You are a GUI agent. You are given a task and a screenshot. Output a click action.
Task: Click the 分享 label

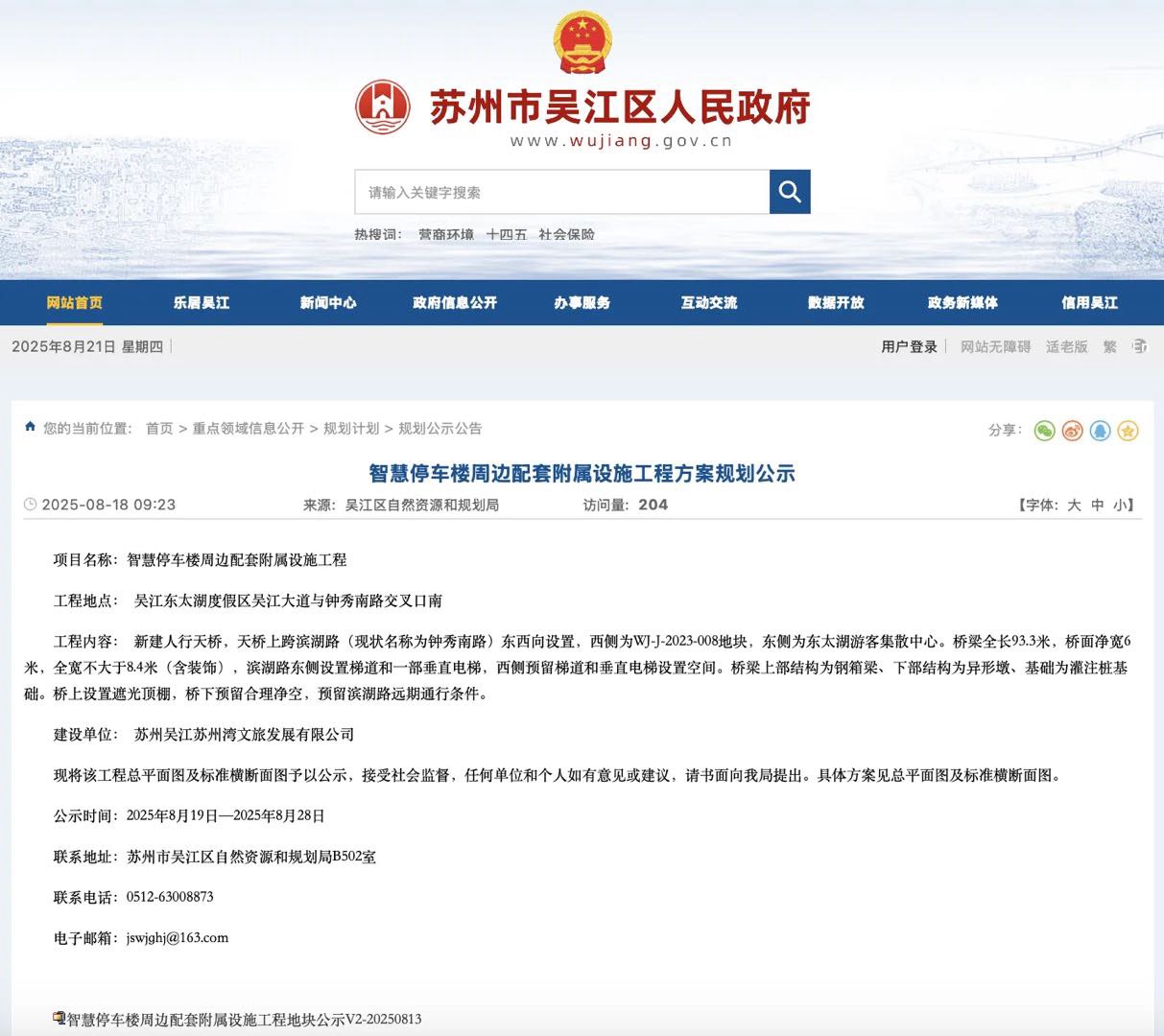point(1007,430)
